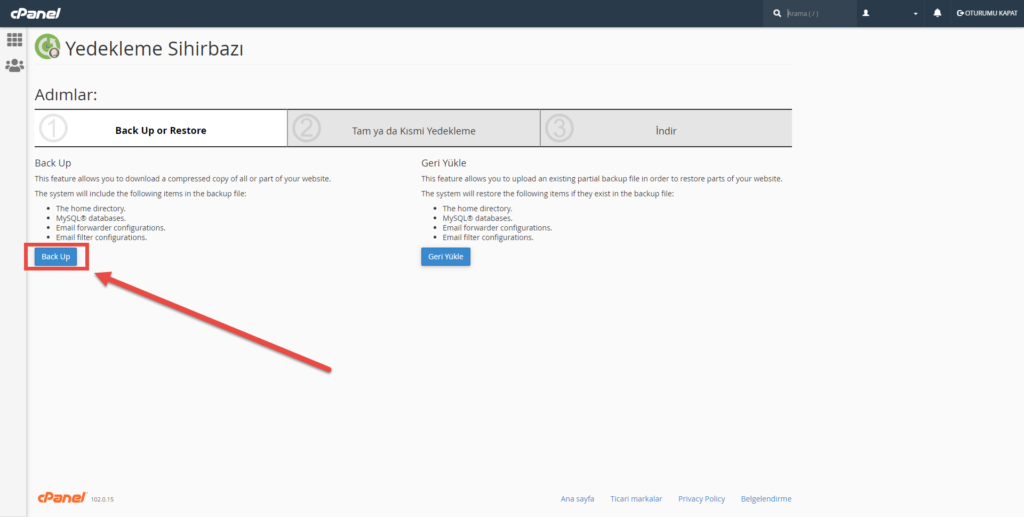The width and height of the screenshot is (1024, 517).
Task: Open User Manager from the sidebar icon
Action: (14, 66)
